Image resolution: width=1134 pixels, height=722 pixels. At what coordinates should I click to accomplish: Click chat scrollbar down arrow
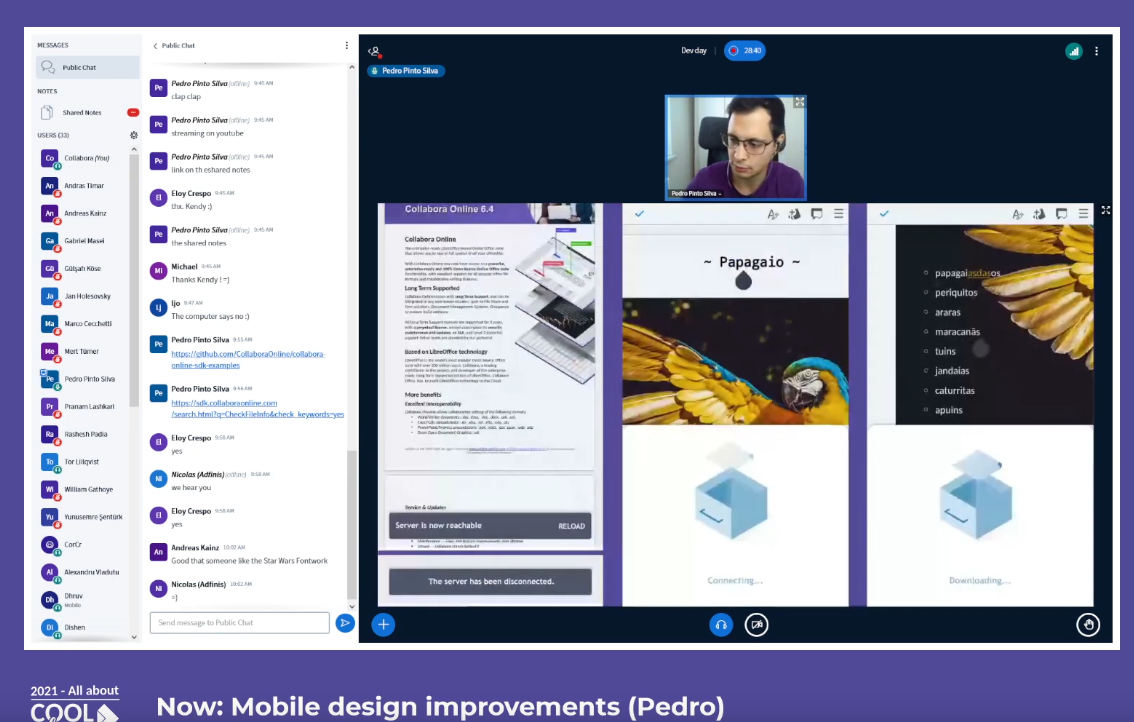coord(351,606)
